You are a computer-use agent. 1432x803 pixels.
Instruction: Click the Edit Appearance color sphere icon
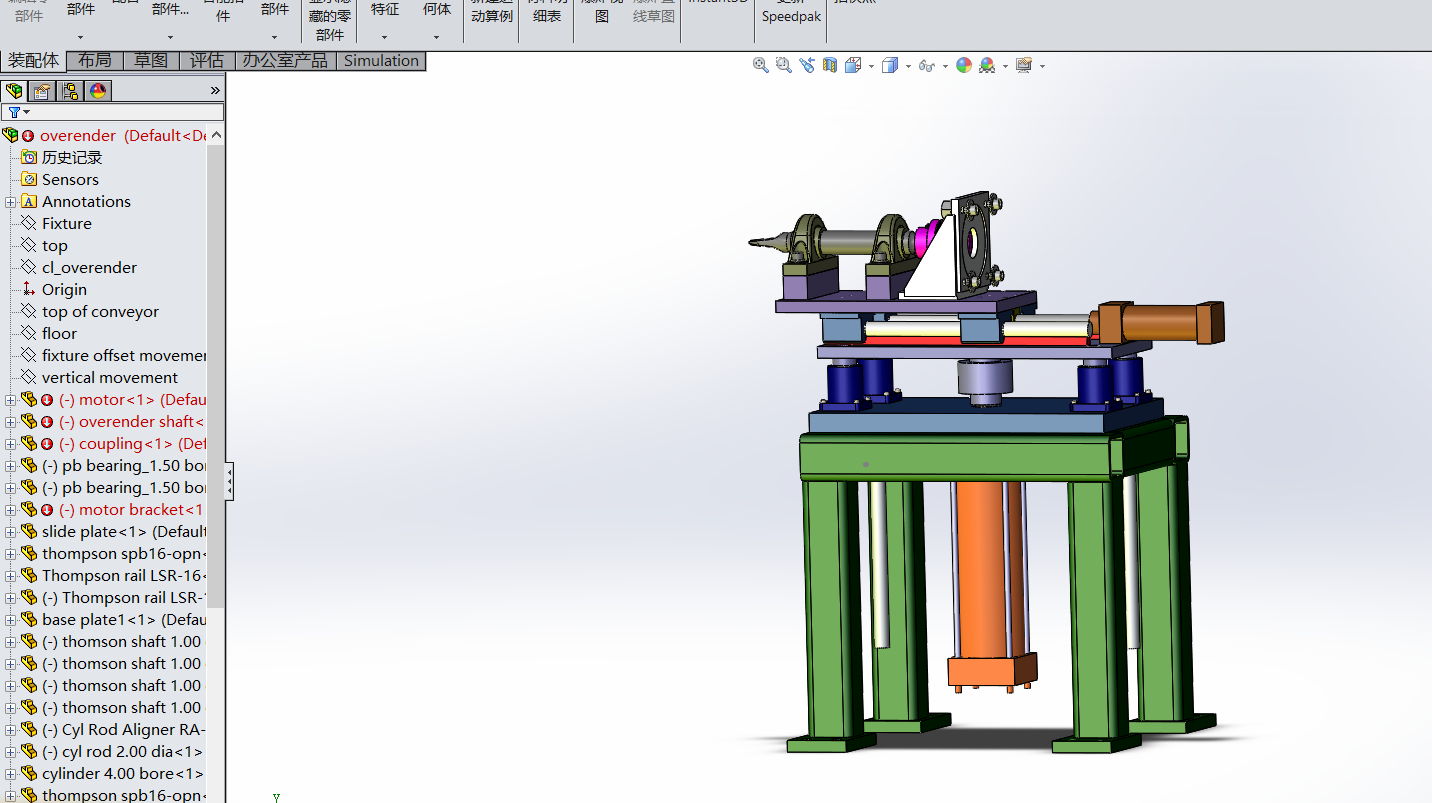coord(964,65)
